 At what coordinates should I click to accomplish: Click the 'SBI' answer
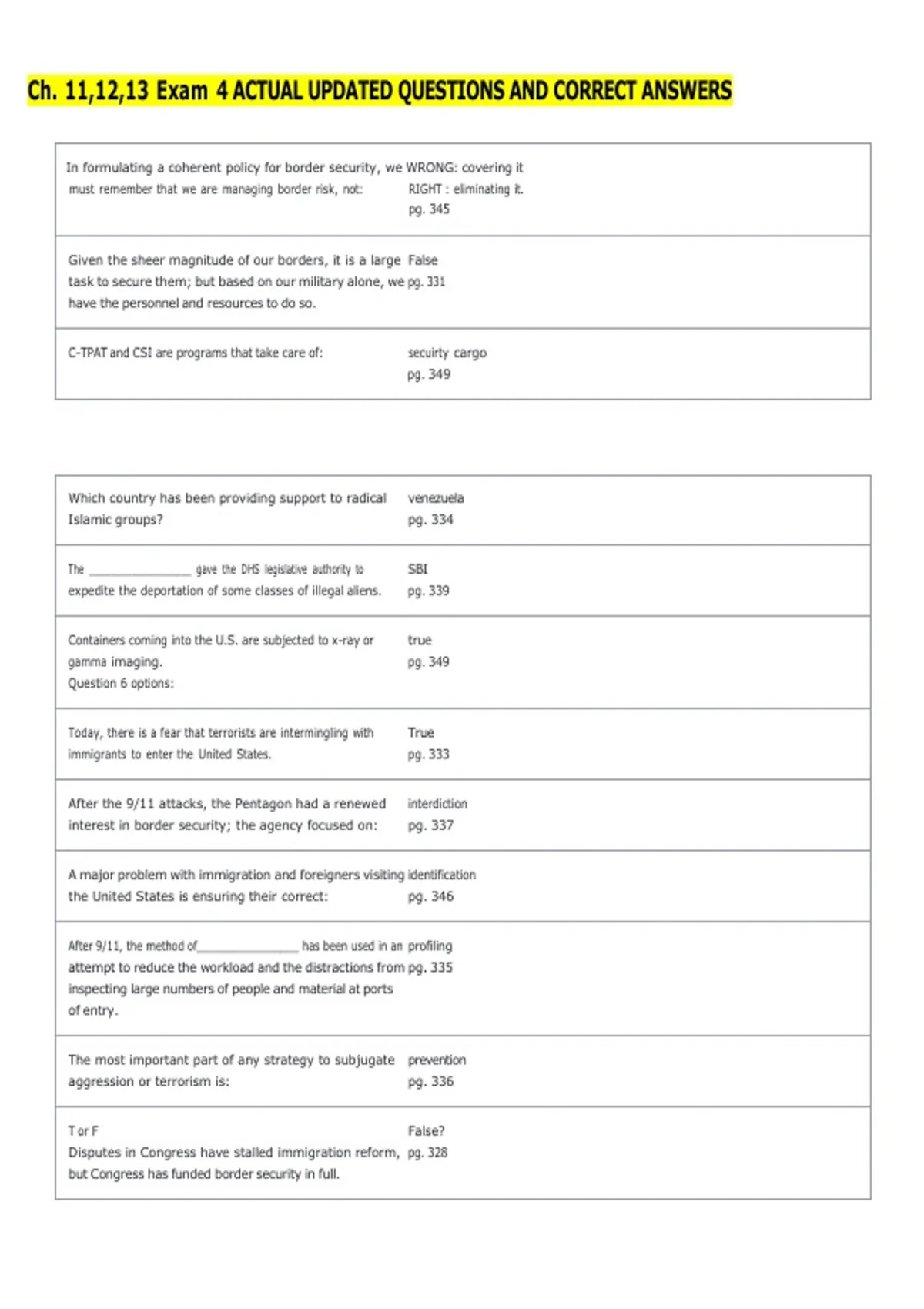(417, 569)
